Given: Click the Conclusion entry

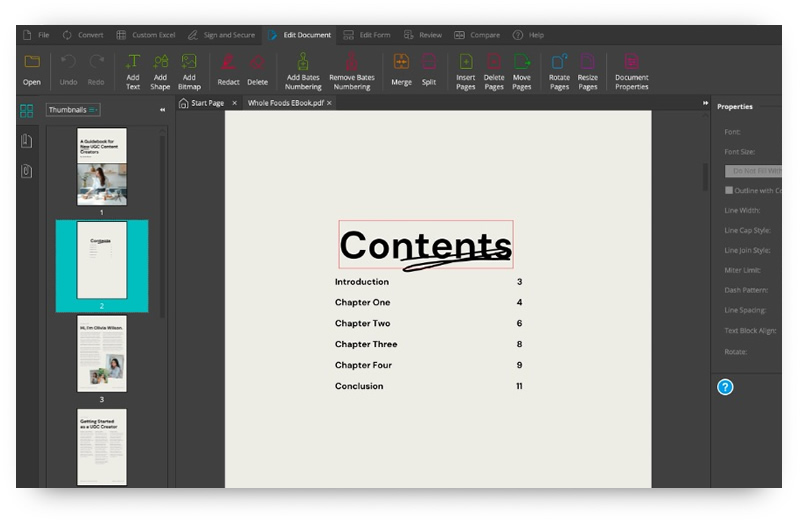Looking at the screenshot, I should 359,386.
